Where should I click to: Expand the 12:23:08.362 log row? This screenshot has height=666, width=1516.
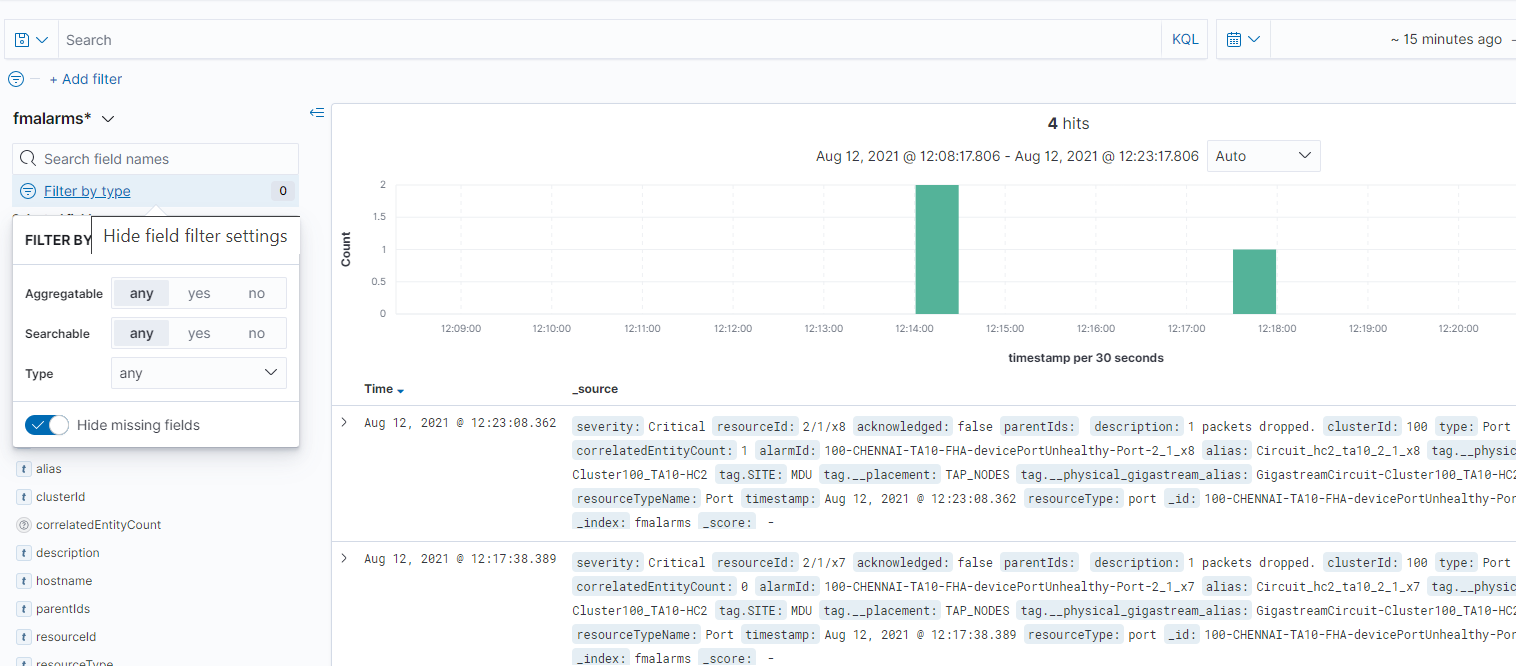point(344,423)
